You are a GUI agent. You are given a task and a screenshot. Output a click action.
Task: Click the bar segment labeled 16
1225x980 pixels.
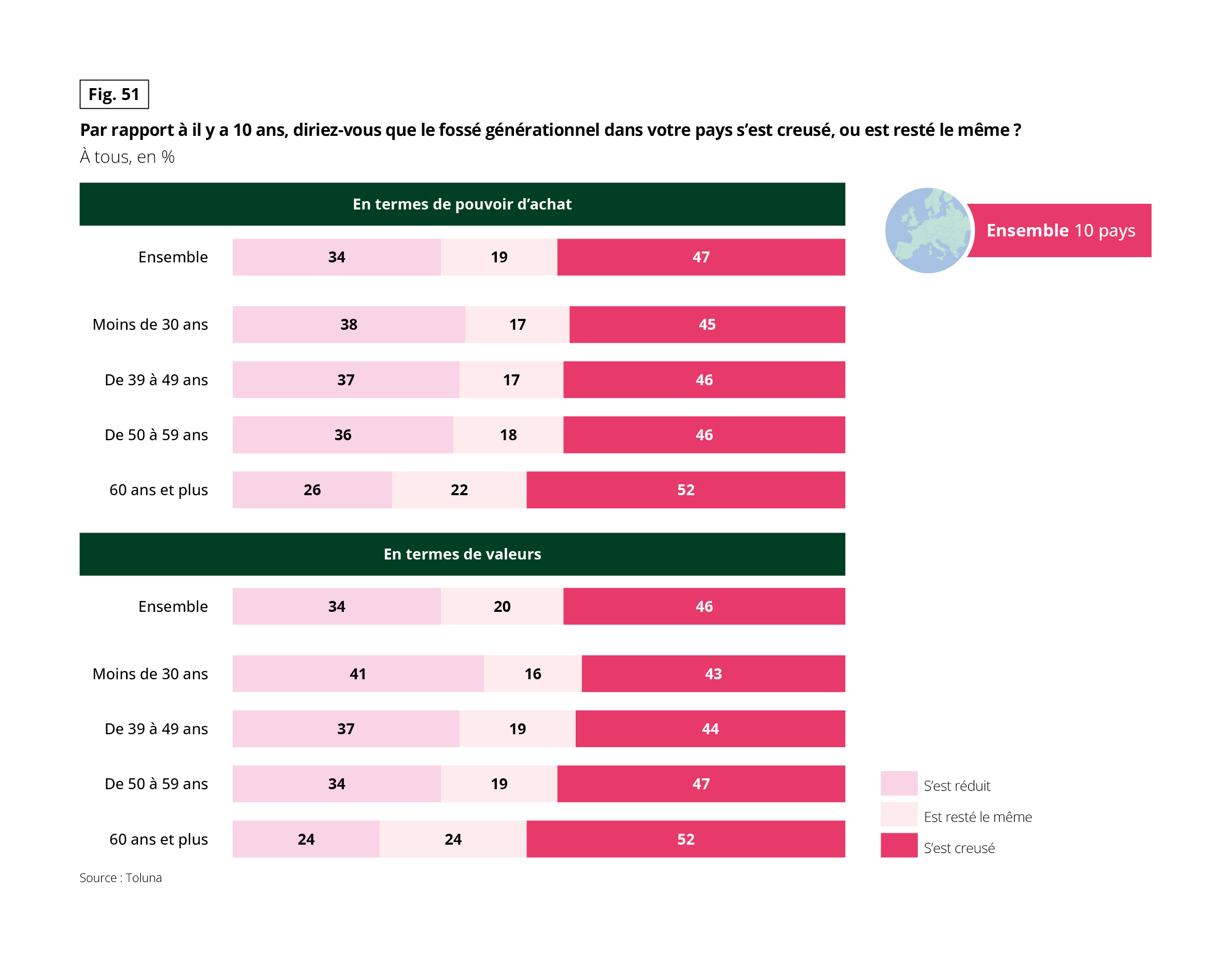533,674
